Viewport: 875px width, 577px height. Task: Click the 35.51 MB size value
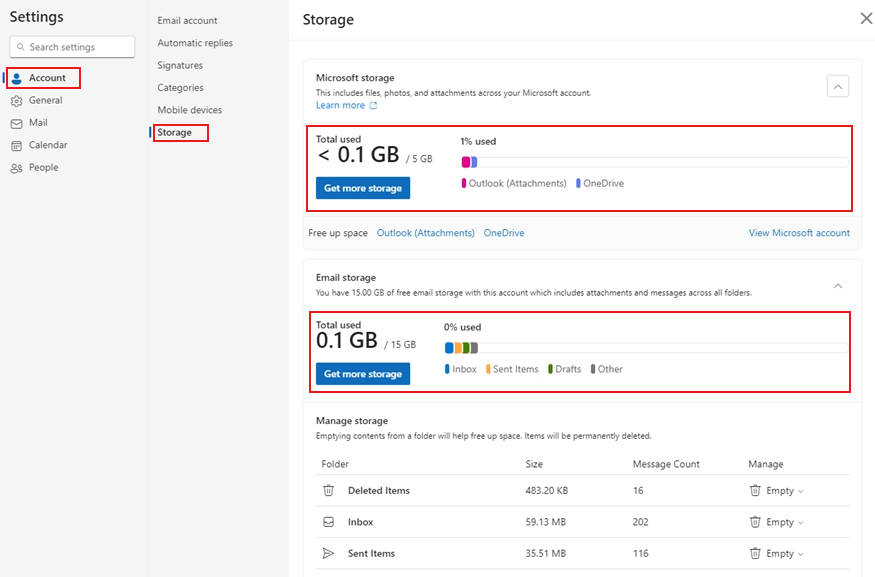[545, 553]
